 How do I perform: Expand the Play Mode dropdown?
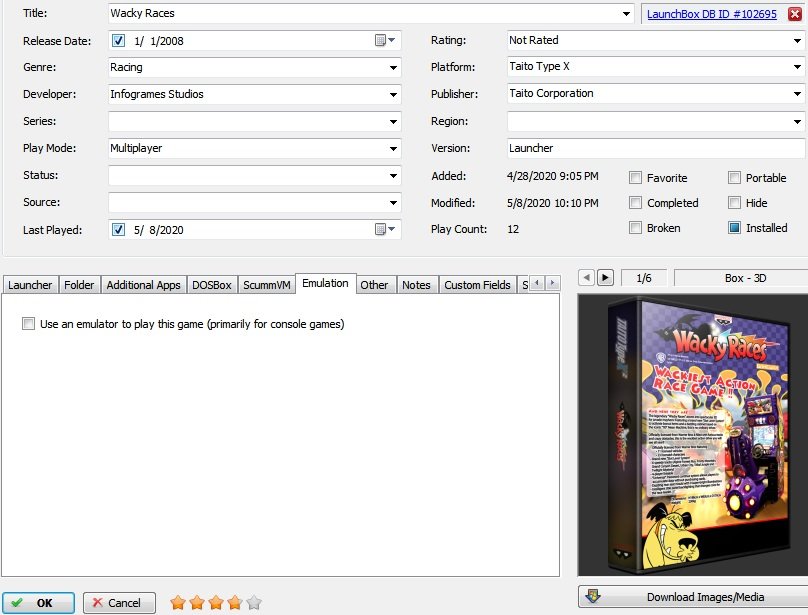tap(393, 148)
